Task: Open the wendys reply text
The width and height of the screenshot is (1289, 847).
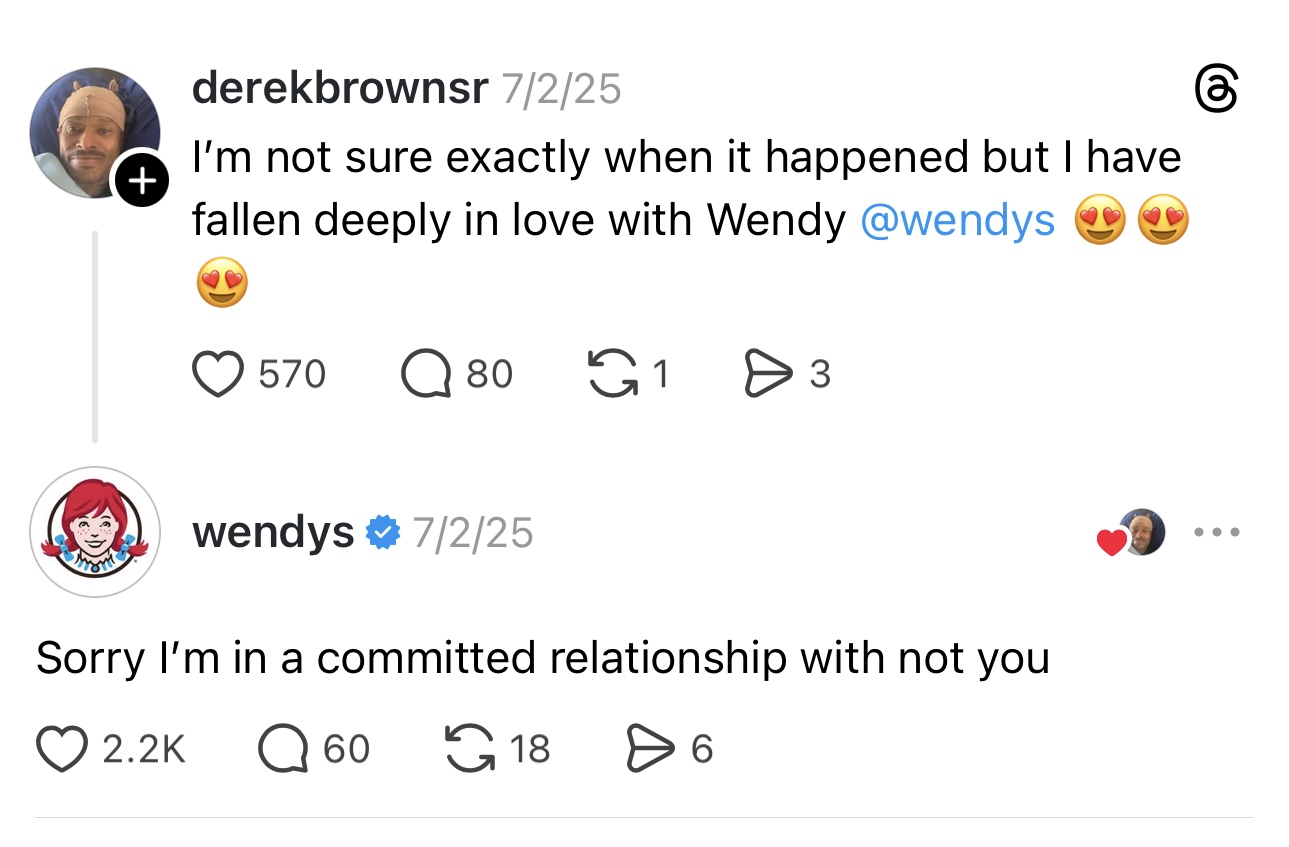Action: (x=542, y=659)
